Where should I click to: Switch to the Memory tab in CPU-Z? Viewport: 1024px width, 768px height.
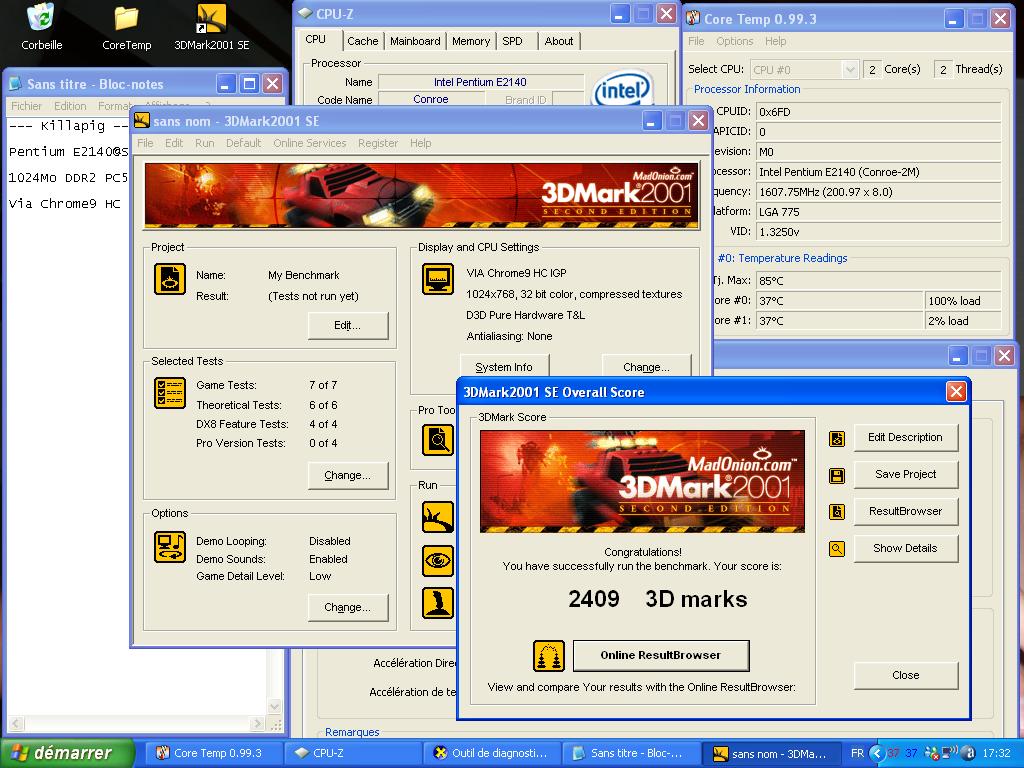click(470, 41)
